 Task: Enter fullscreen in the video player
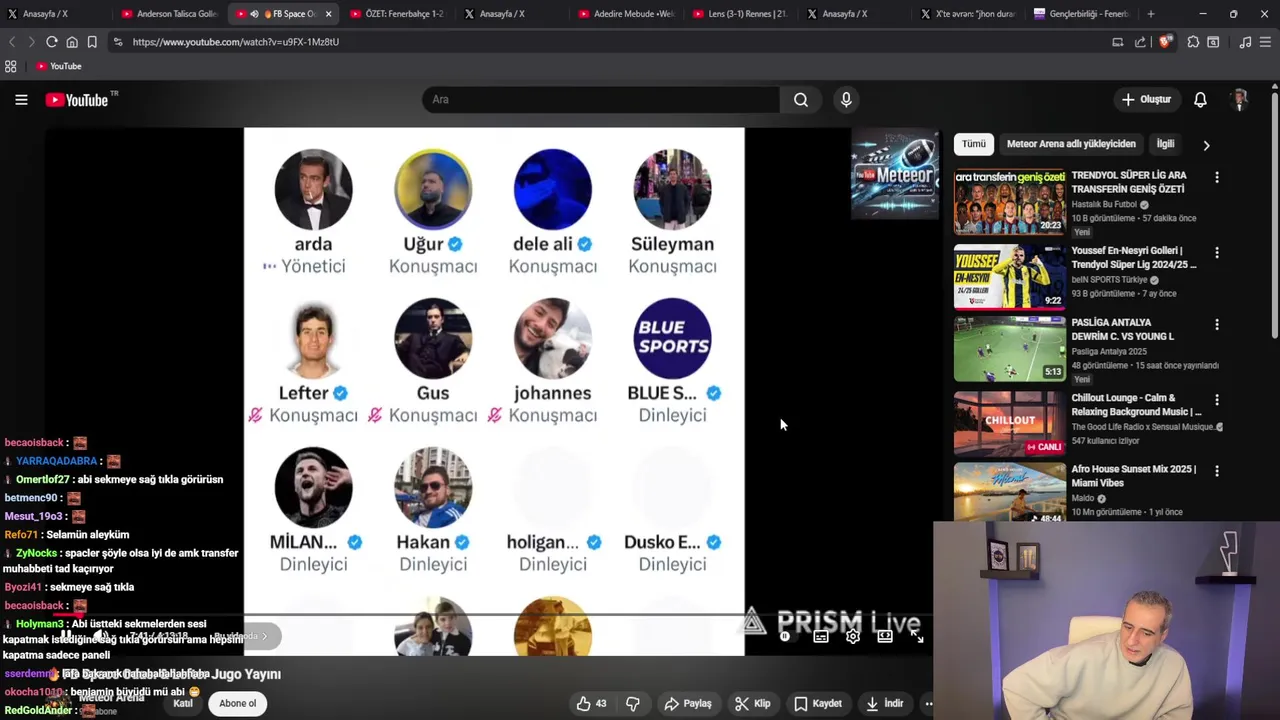click(x=917, y=636)
